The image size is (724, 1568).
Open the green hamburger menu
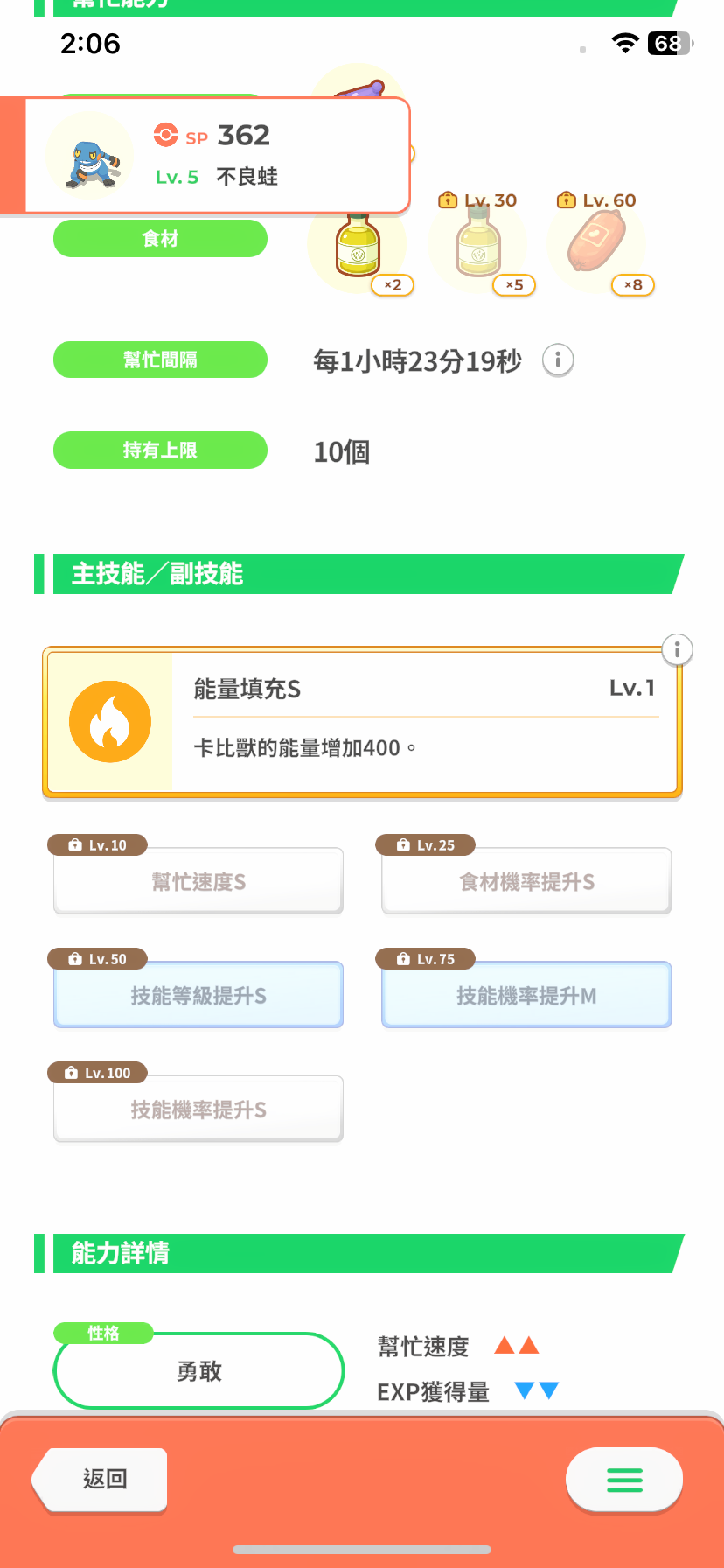click(624, 1480)
